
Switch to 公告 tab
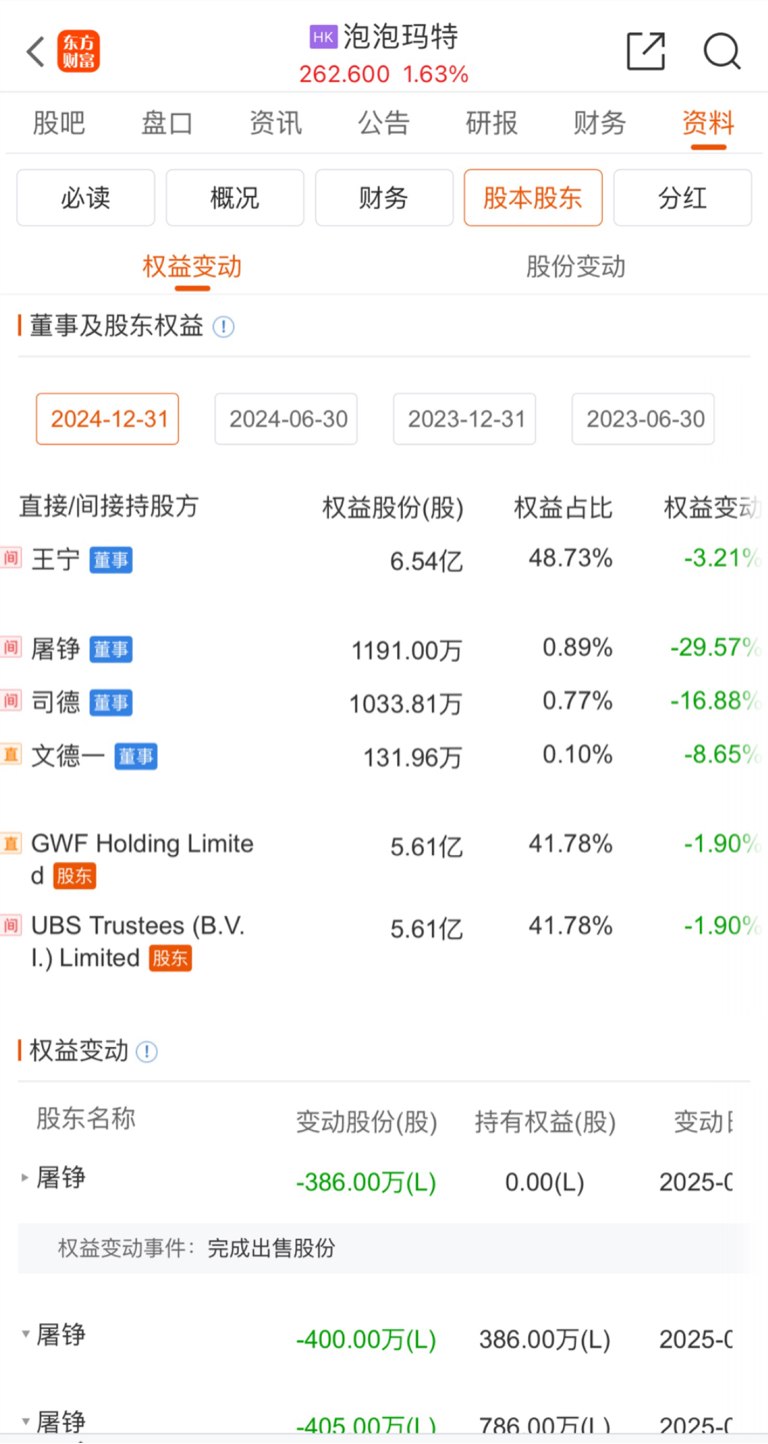pyautogui.click(x=384, y=123)
